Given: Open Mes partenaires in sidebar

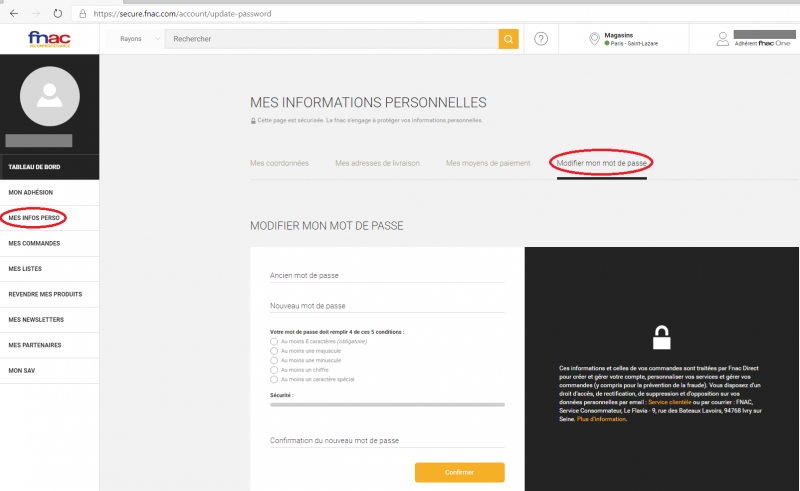Looking at the screenshot, I should click(49, 346).
